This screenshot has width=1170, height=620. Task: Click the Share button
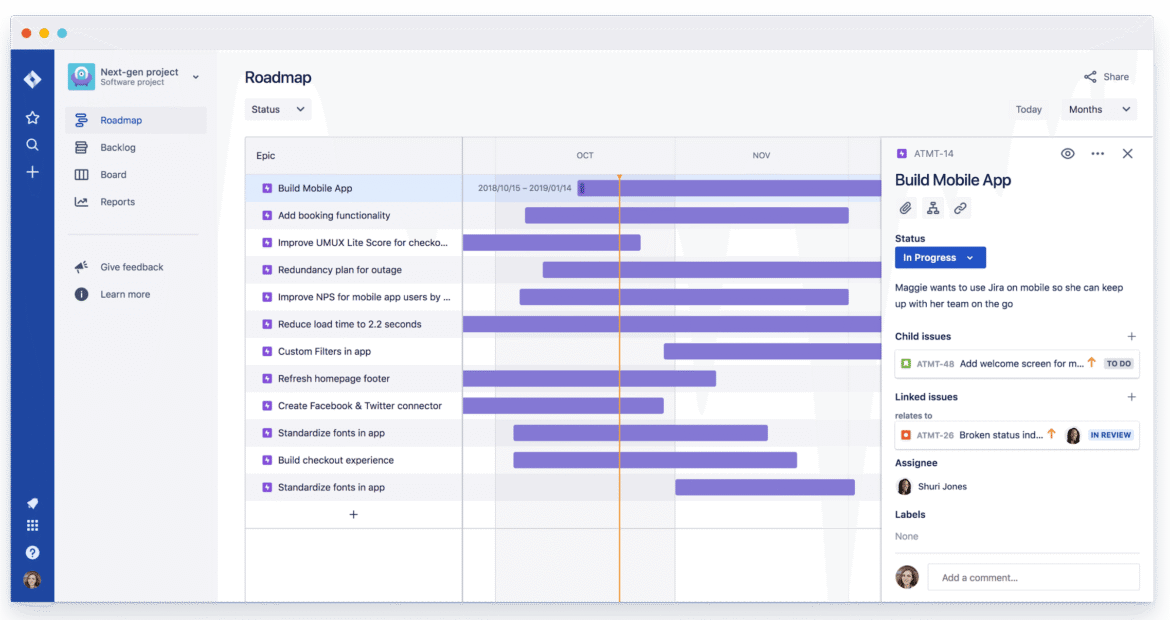(1106, 77)
